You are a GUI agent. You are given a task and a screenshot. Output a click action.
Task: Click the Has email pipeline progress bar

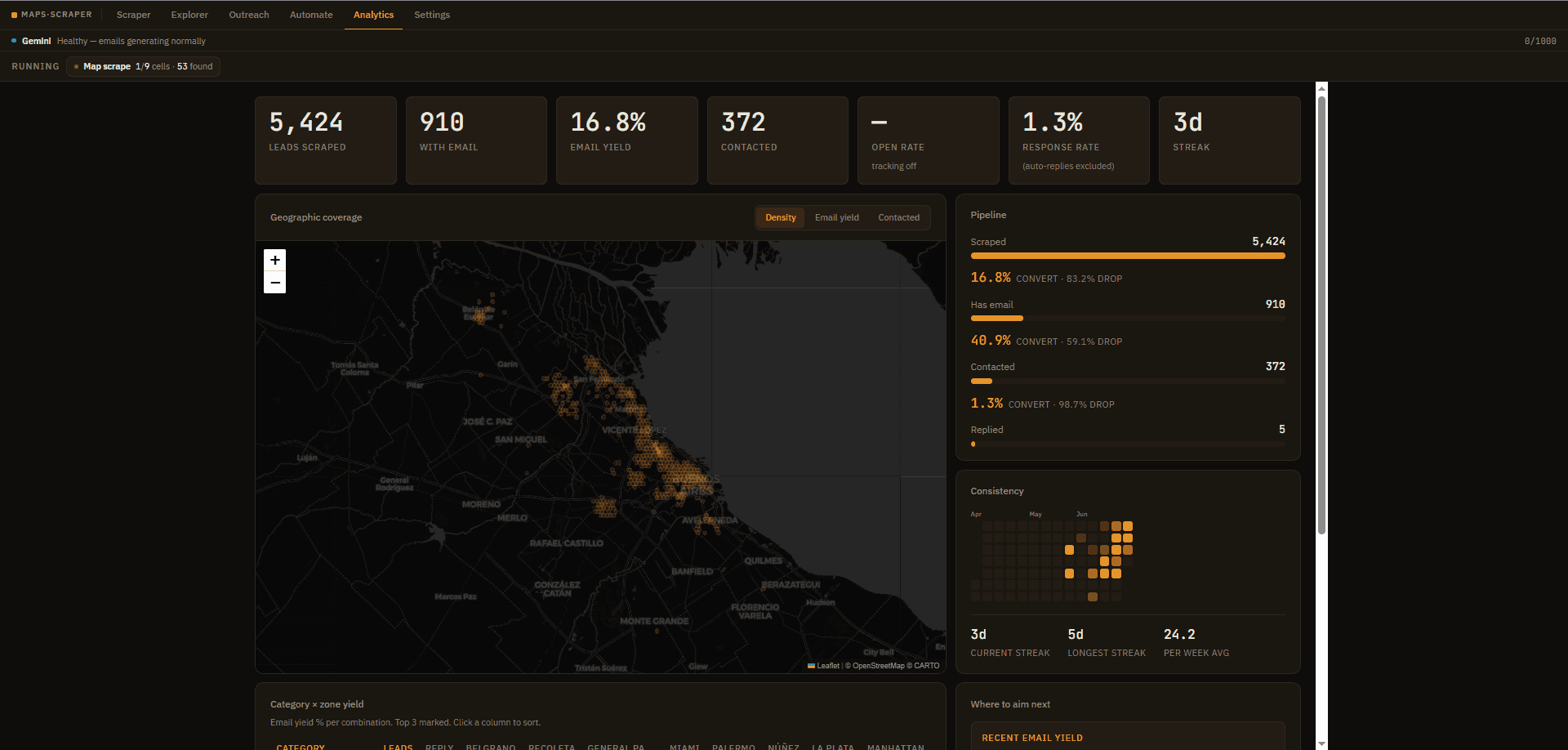[1128, 319]
